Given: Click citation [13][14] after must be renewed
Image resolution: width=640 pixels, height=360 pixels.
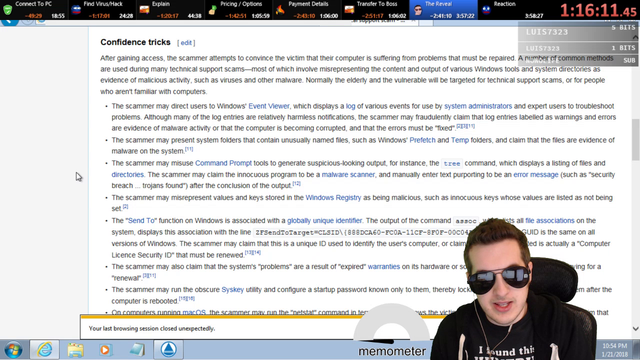Looking at the screenshot, I should [x=253, y=253].
